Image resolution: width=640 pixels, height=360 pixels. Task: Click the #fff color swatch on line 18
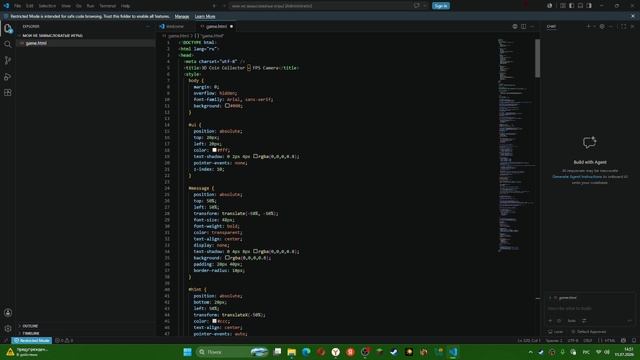tap(214, 150)
